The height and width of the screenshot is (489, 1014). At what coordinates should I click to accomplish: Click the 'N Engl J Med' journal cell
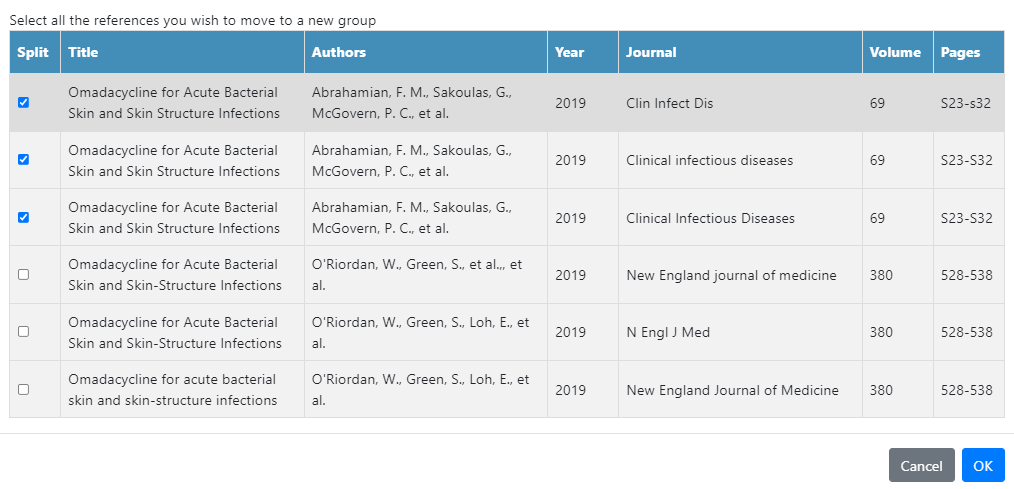740,332
